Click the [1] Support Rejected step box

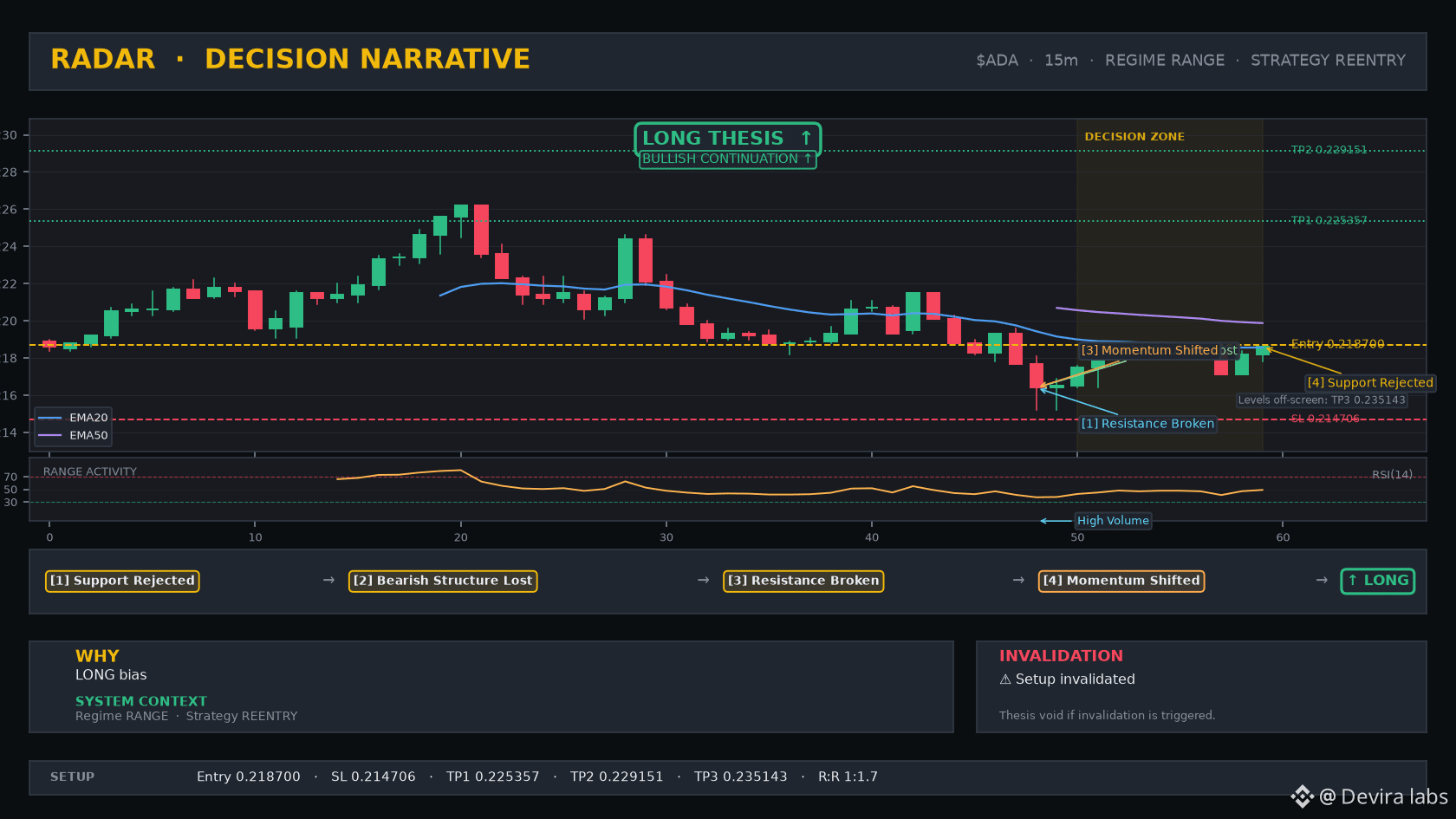(x=122, y=581)
